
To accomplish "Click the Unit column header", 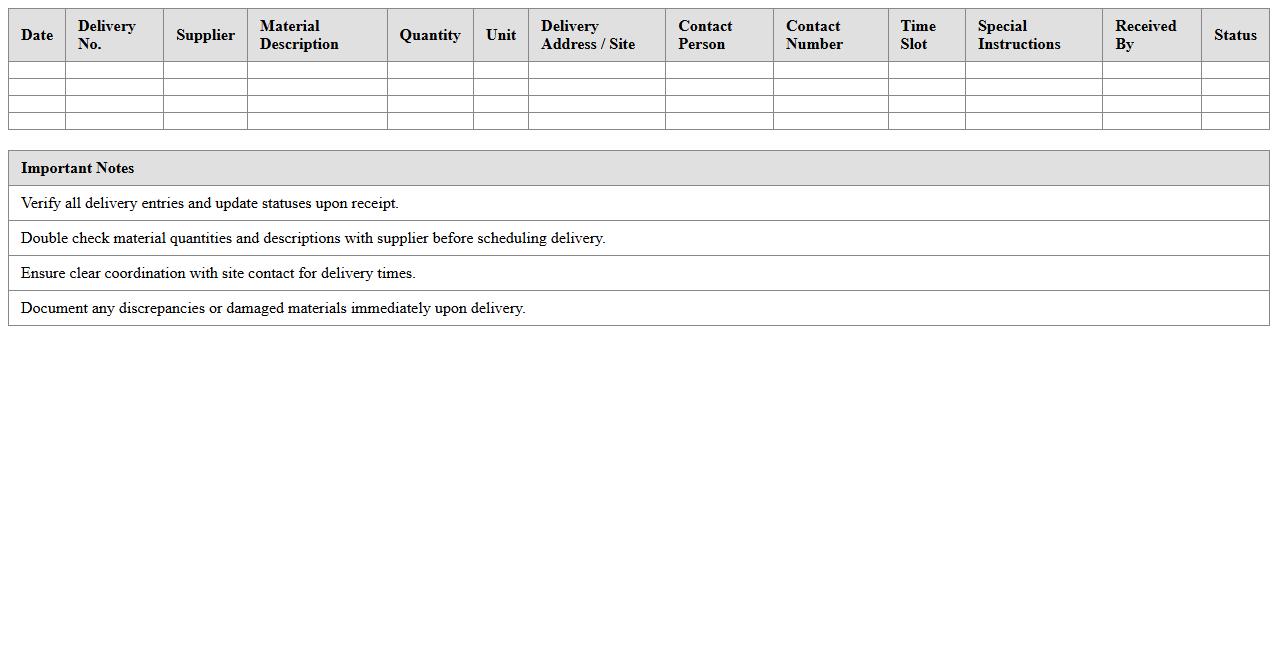I will coord(500,35).
